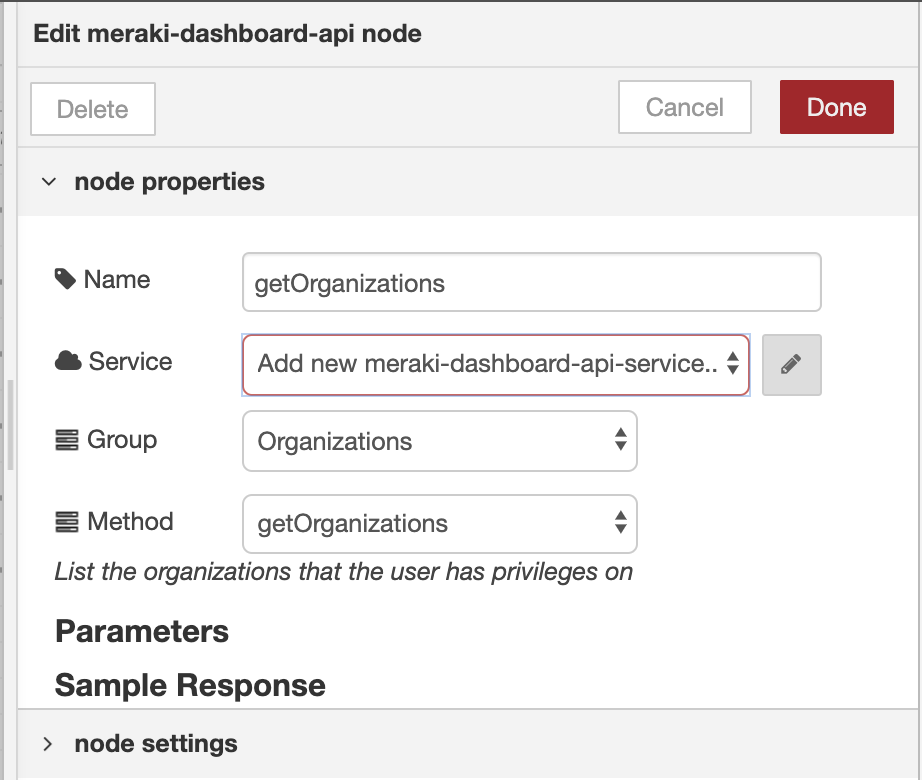Click the Delete button
This screenshot has width=922, height=780.
93,109
